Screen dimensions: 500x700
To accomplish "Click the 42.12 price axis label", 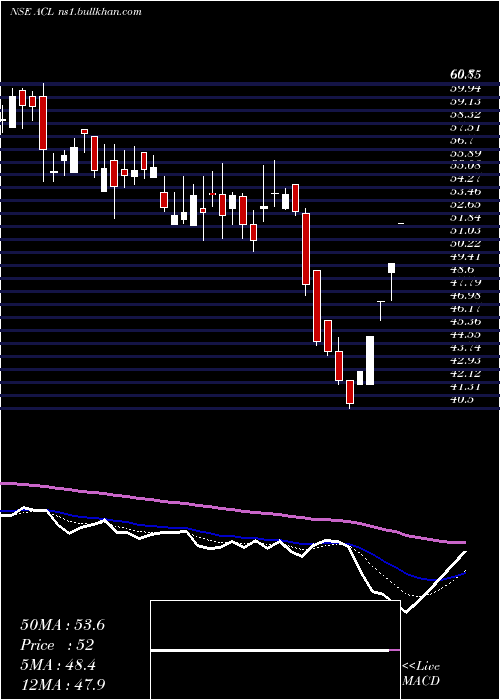I will click(465, 373).
